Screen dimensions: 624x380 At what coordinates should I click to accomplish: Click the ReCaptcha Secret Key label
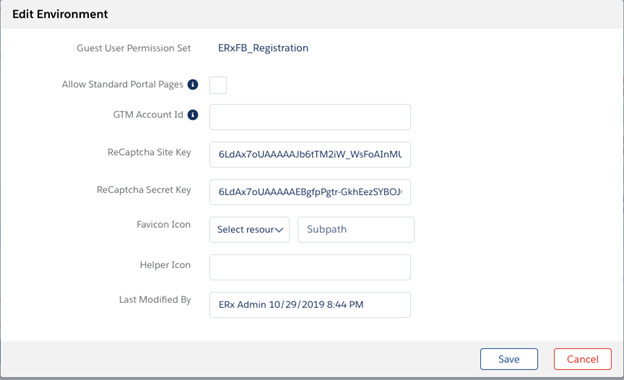pos(144,190)
